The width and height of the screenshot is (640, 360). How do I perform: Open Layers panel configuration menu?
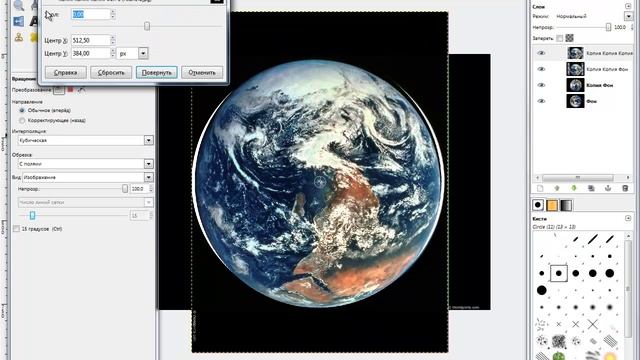click(x=628, y=6)
